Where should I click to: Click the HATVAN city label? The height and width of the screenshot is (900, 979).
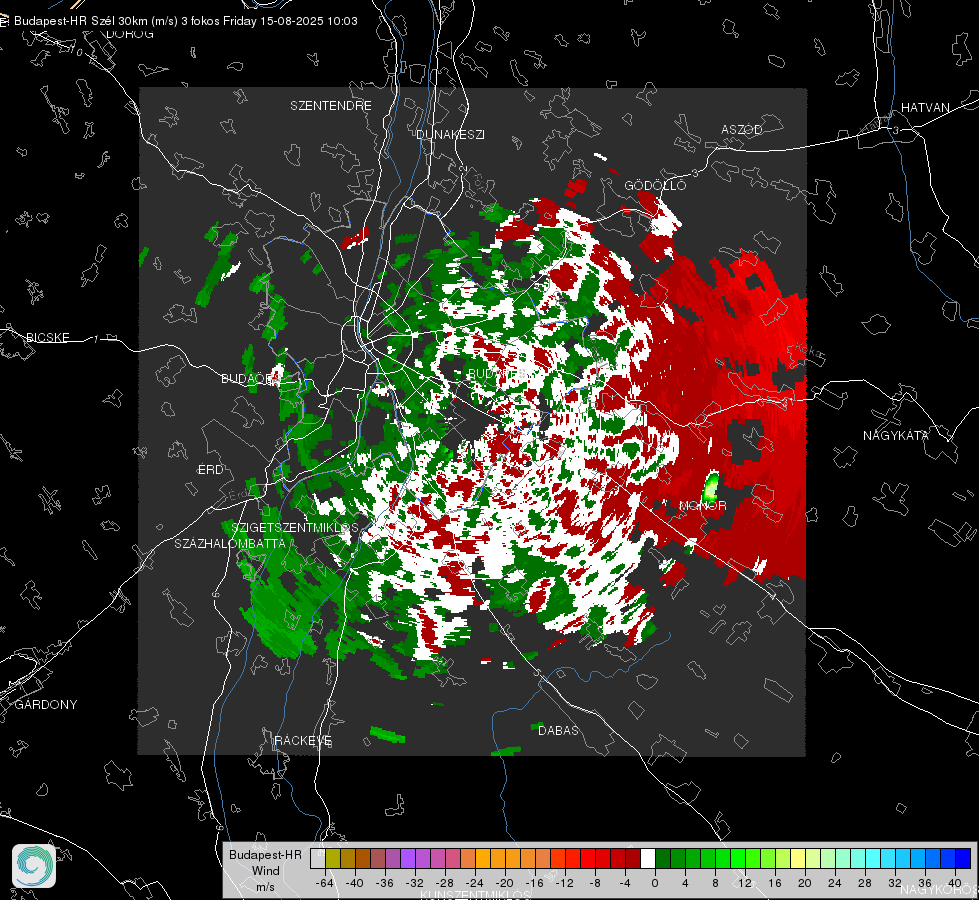[x=925, y=107]
